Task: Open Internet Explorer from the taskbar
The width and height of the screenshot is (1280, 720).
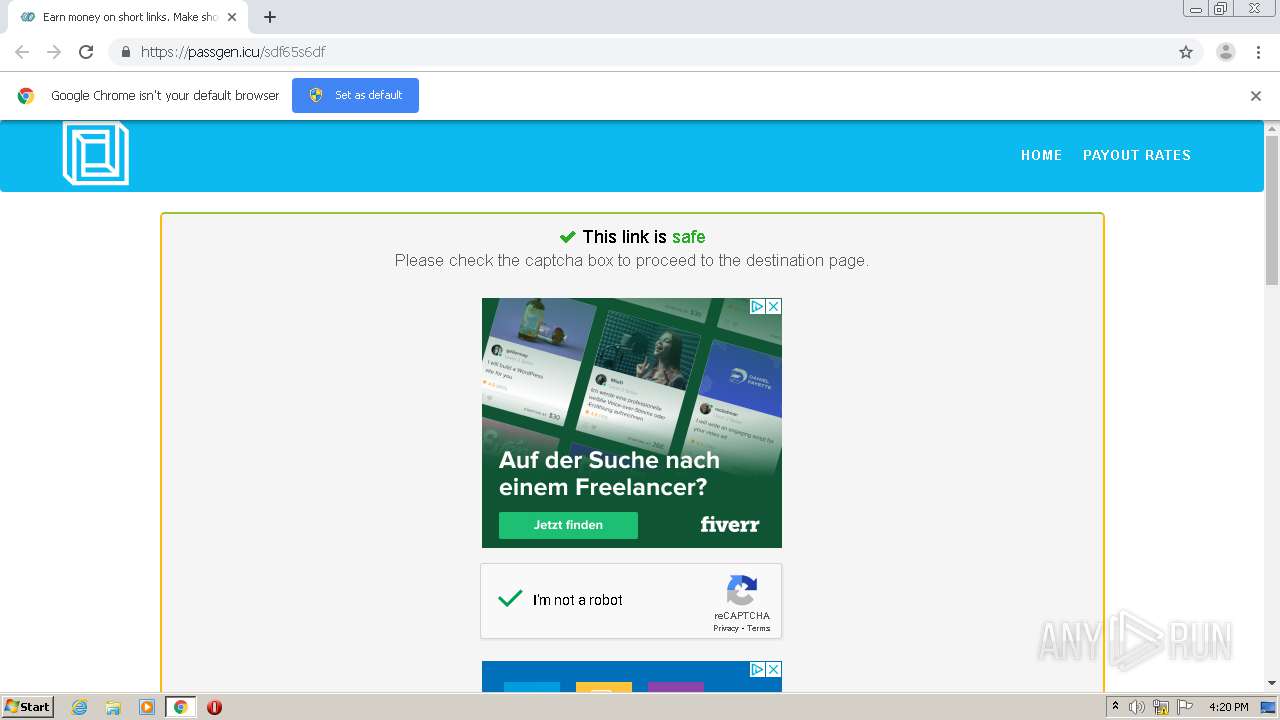Action: (x=79, y=707)
